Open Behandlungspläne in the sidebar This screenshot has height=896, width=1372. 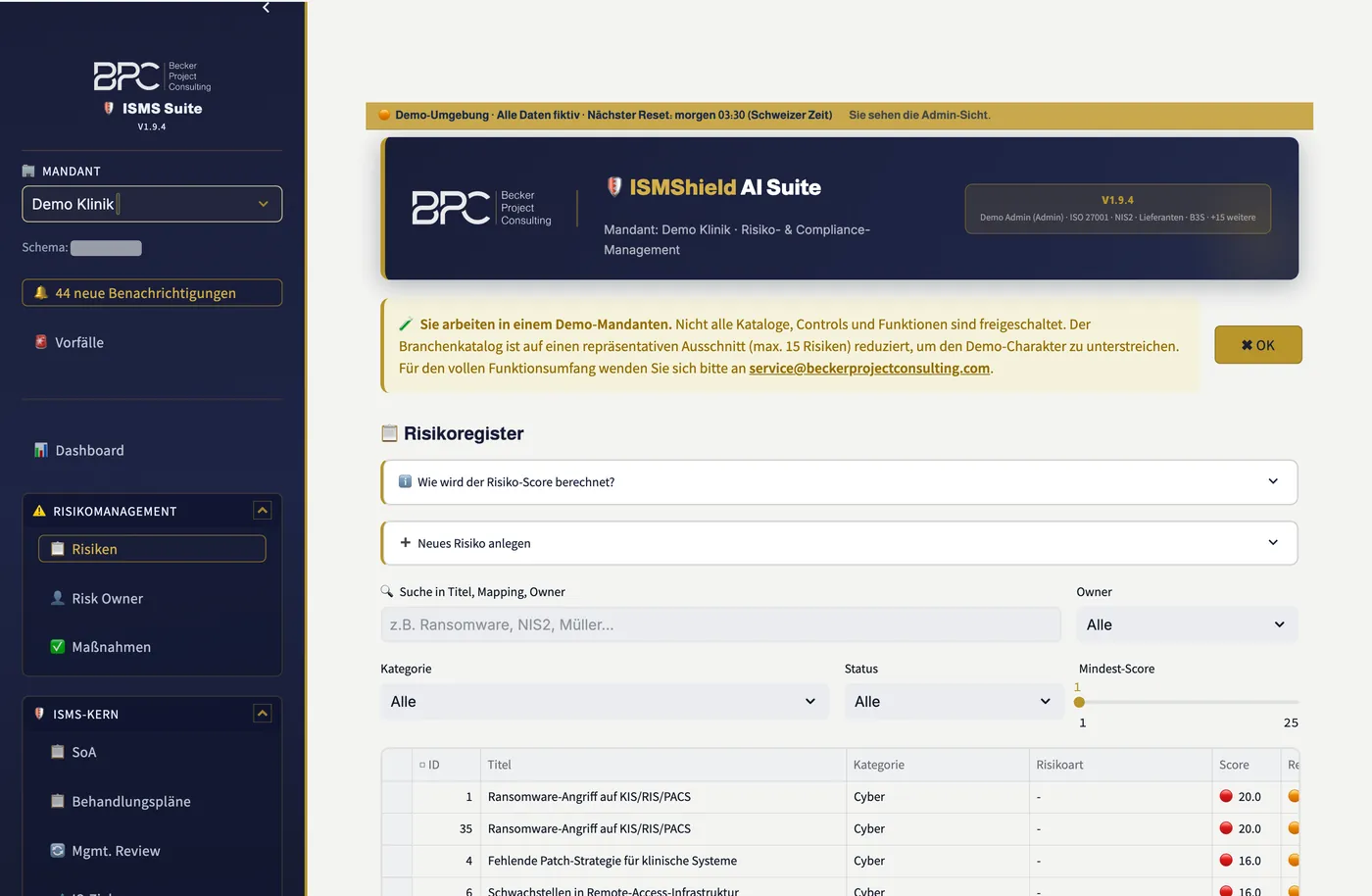(x=130, y=801)
